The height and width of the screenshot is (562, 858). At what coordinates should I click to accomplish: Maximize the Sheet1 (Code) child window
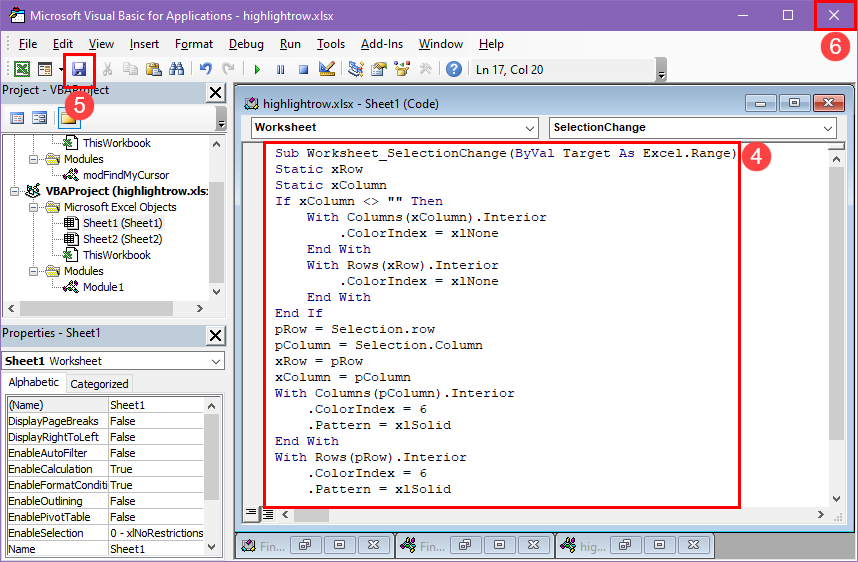coord(795,103)
